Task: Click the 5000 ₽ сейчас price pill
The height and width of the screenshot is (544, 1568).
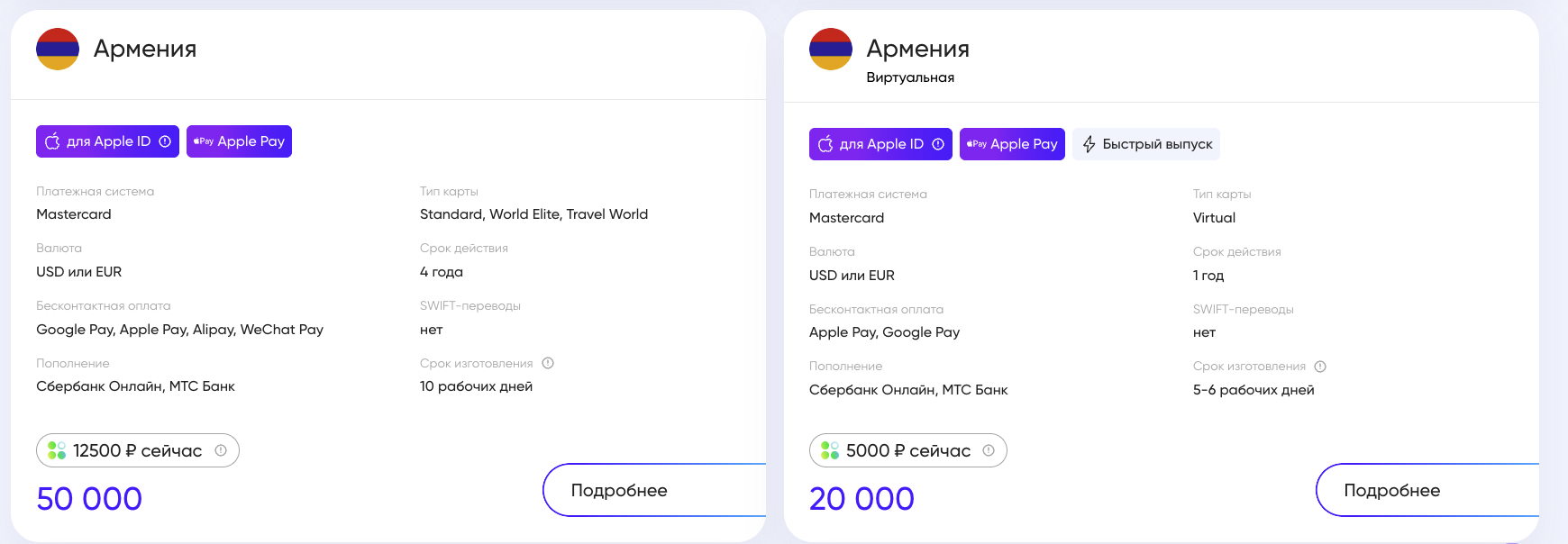Action: point(907,450)
